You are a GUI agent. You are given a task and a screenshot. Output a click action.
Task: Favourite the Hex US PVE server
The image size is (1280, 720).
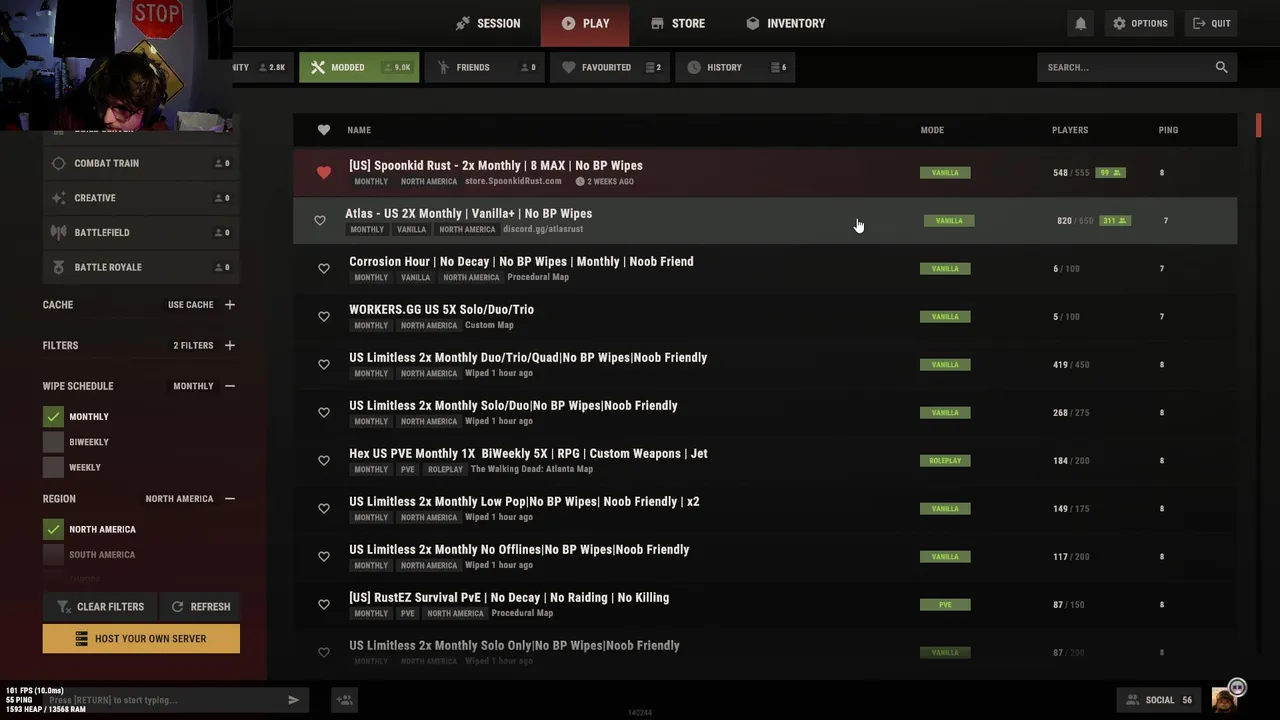click(x=323, y=460)
